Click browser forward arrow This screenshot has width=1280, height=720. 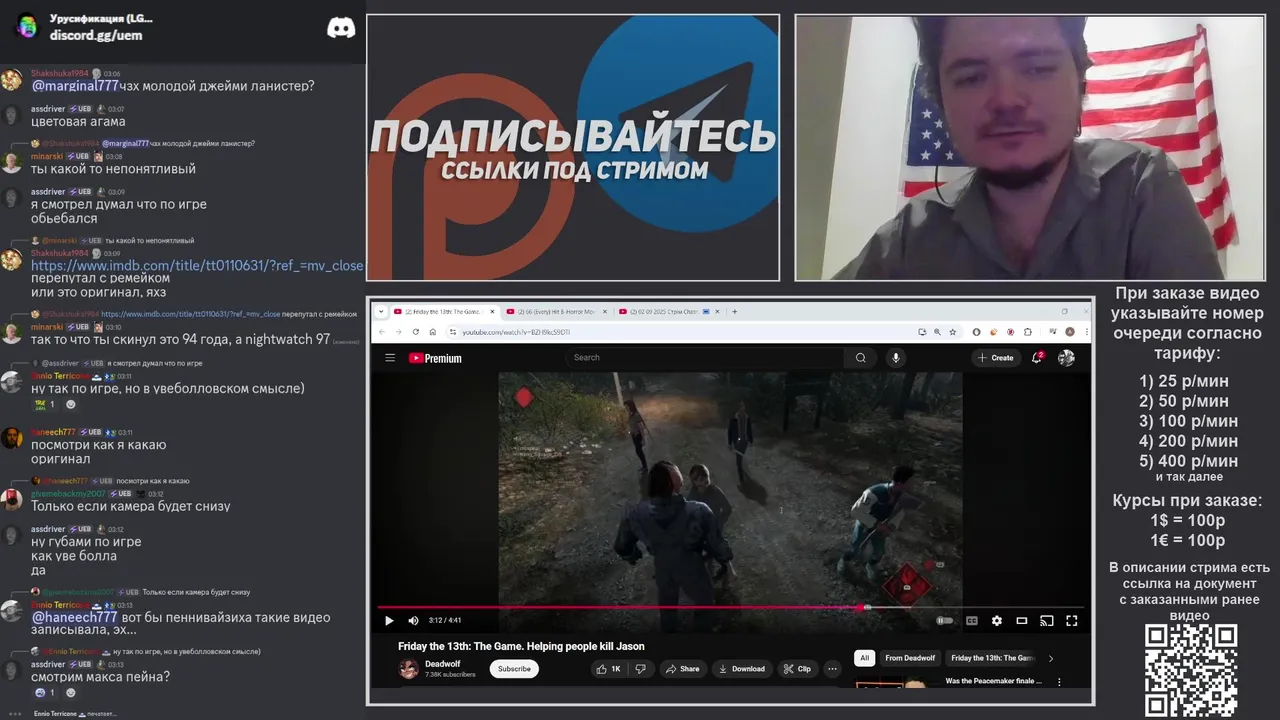point(399,332)
